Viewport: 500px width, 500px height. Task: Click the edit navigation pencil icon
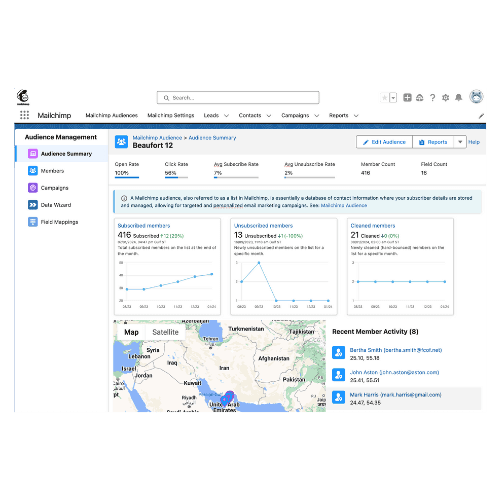(x=481, y=116)
